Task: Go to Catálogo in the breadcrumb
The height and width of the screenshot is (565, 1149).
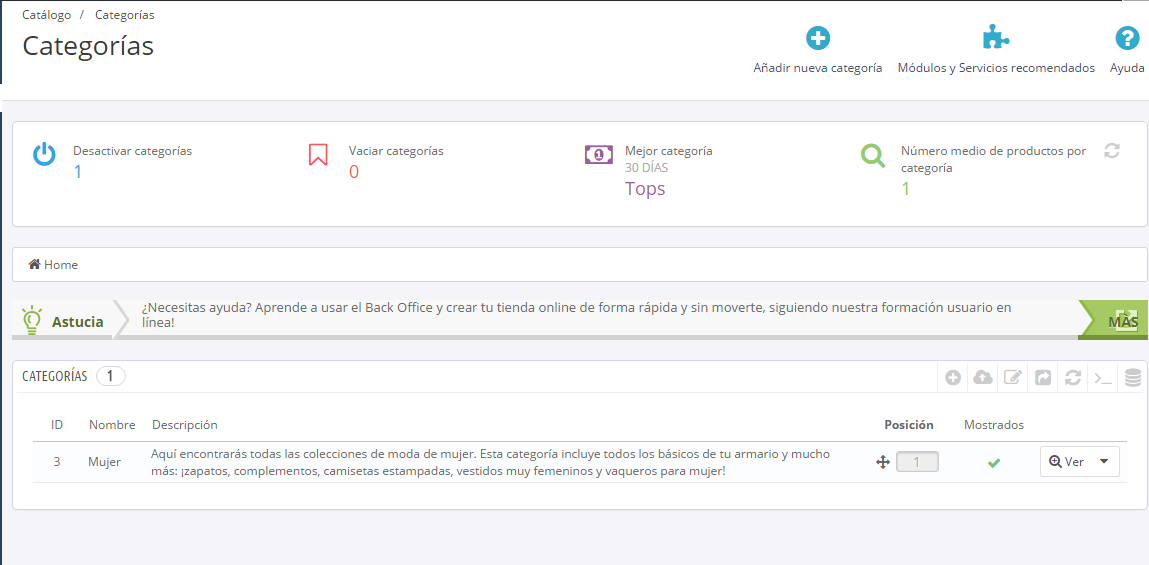Action: click(47, 15)
